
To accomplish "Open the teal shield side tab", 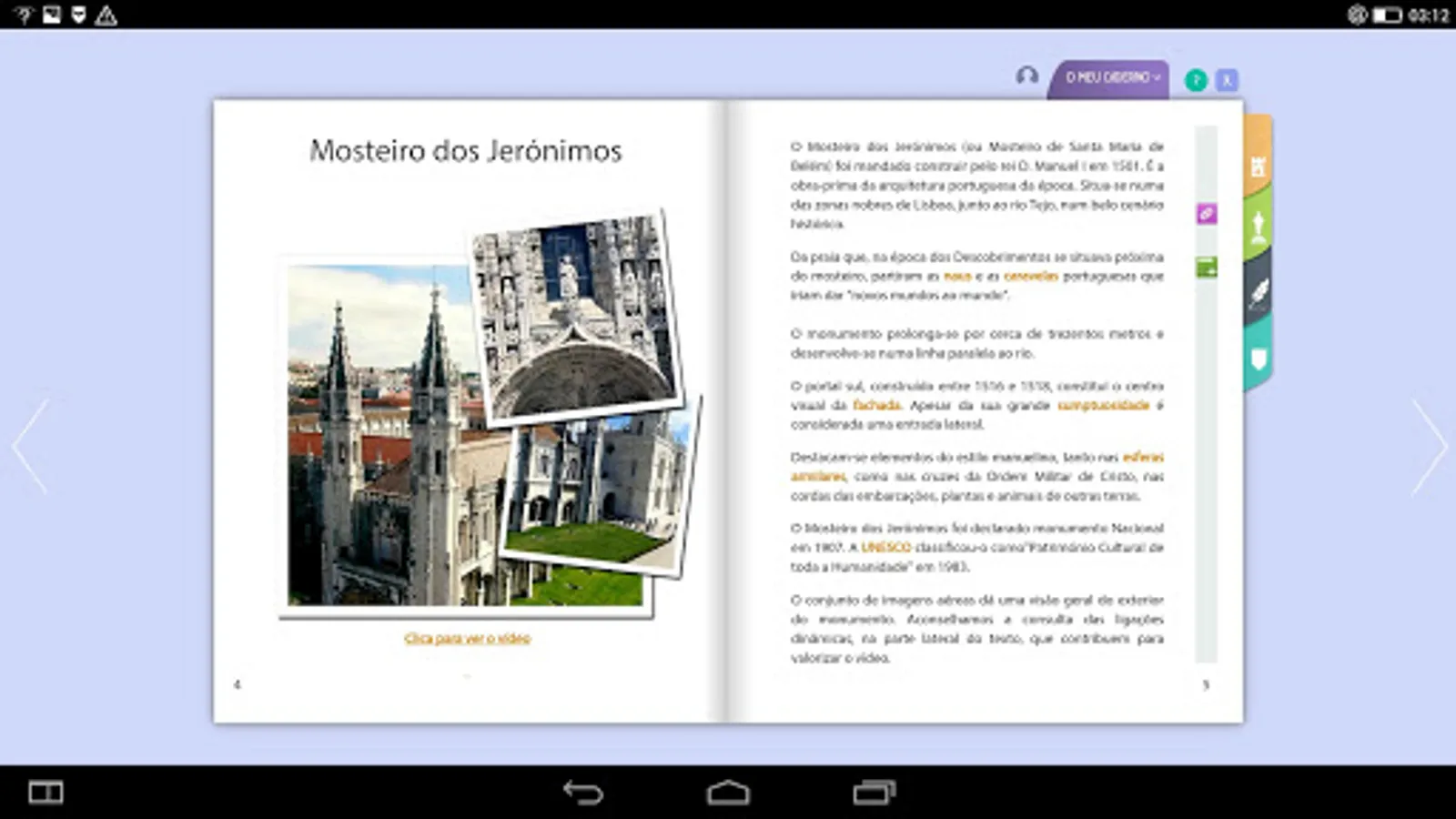I will pyautogui.click(x=1259, y=359).
